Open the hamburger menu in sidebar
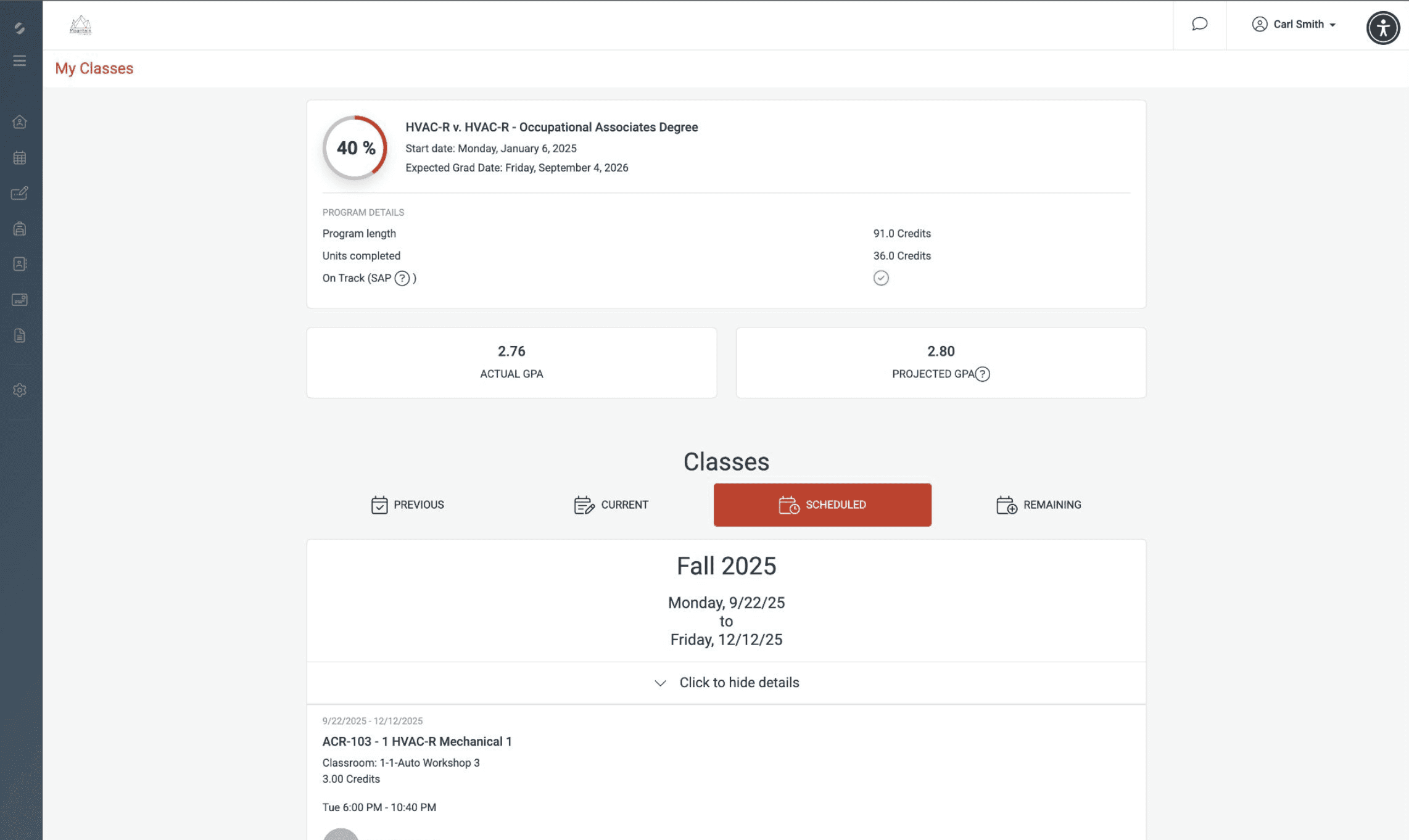This screenshot has height=840, width=1409. click(20, 60)
